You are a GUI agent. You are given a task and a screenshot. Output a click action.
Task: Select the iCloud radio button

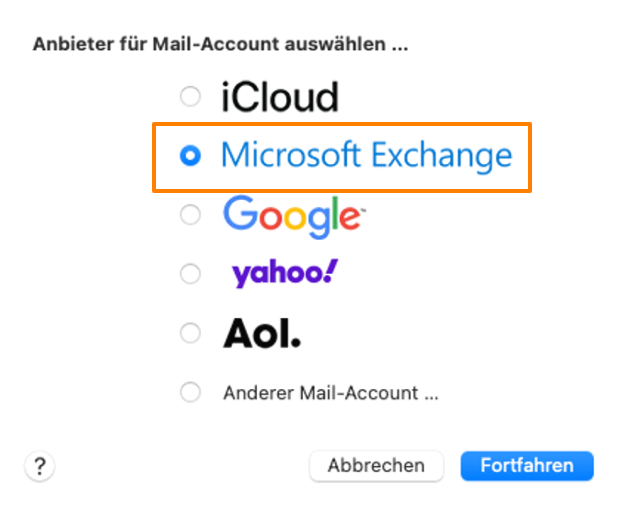[190, 96]
